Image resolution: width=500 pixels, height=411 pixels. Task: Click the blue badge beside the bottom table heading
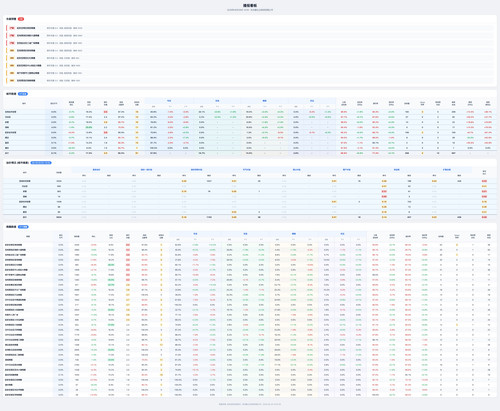(23, 227)
